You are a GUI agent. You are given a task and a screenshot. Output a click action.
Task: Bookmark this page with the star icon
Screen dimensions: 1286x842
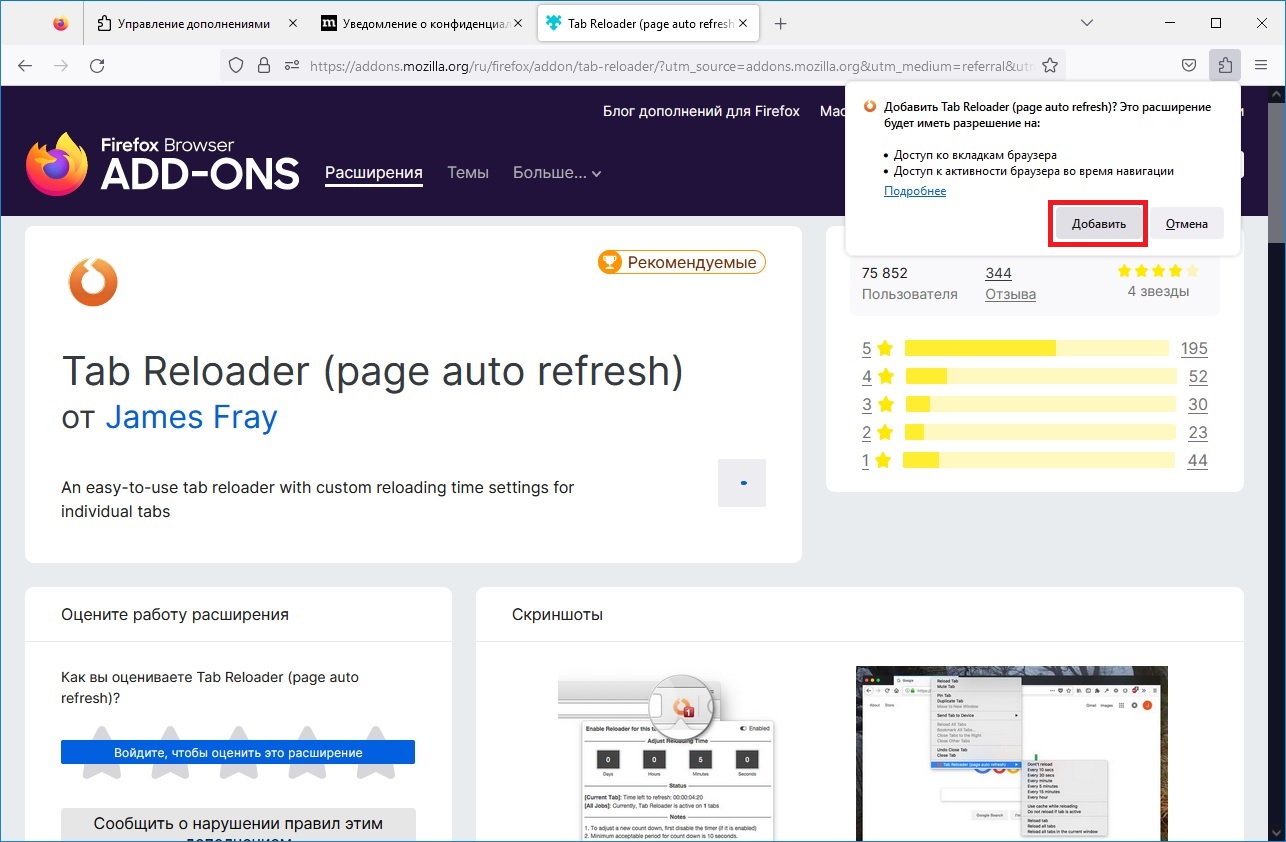pyautogui.click(x=1050, y=66)
